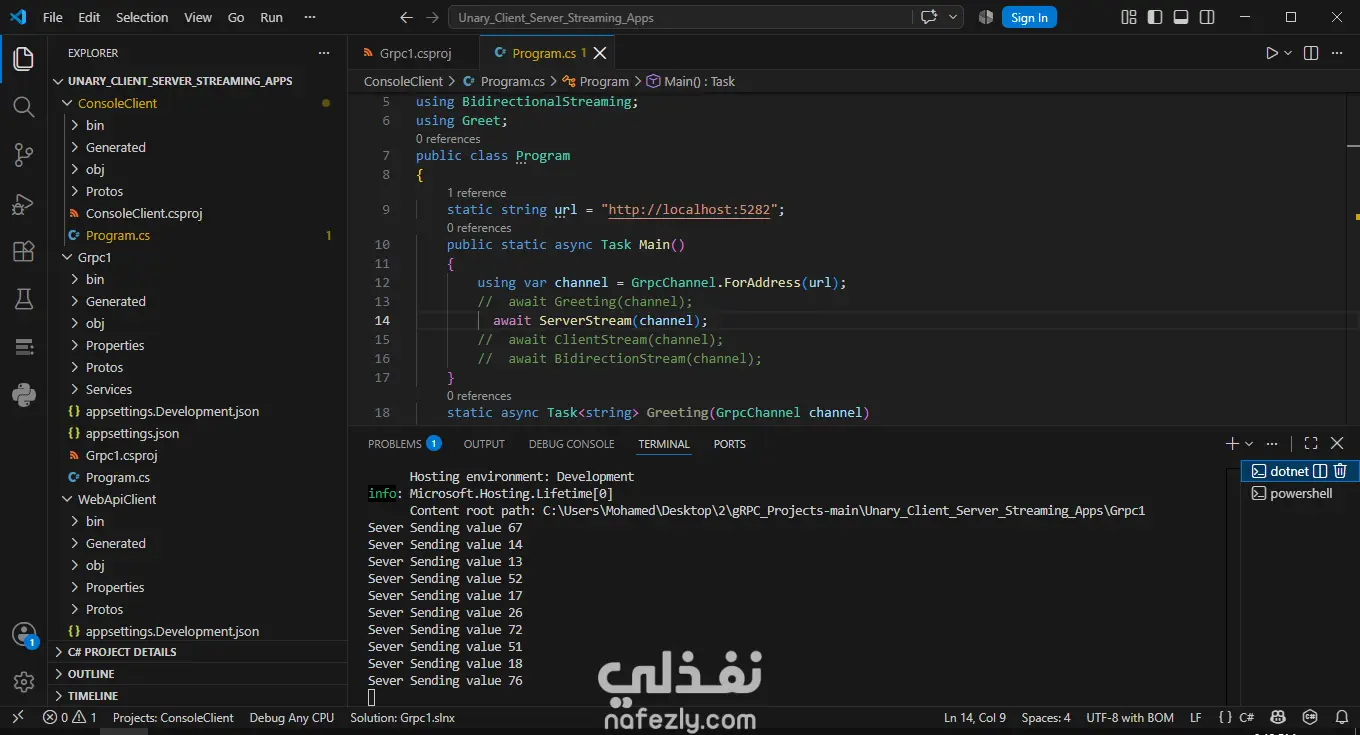This screenshot has height=735, width=1360.
Task: Maximize the terminal panel size
Action: 1311,443
